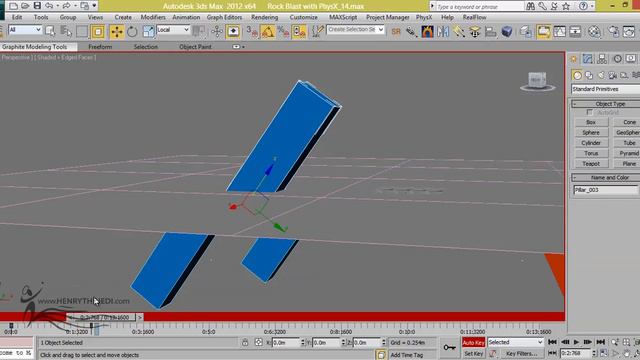Screen dimensions: 640x360
Task: Click the Use Pivot Point Center icon
Action: tap(199, 31)
